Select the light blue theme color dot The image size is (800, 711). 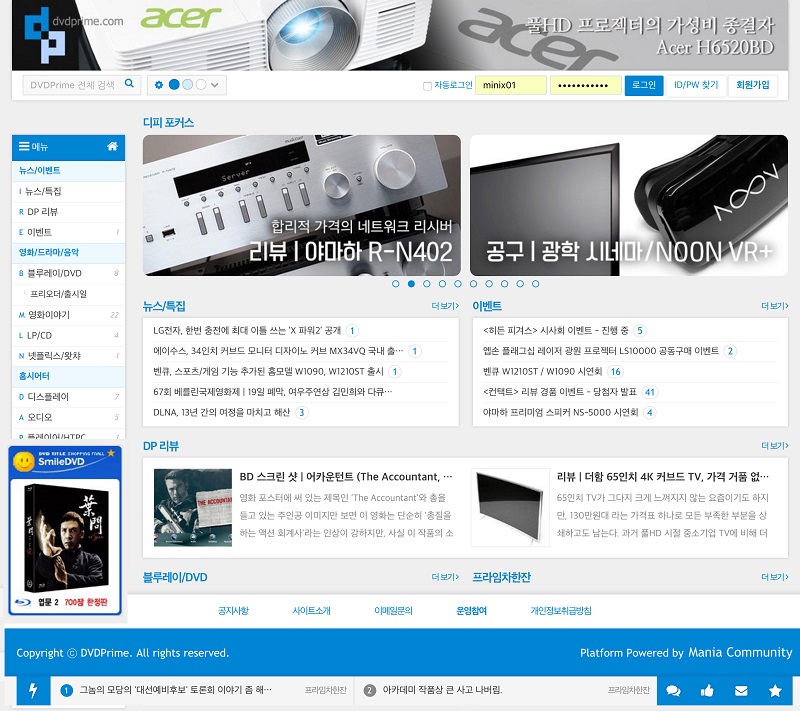click(x=188, y=85)
